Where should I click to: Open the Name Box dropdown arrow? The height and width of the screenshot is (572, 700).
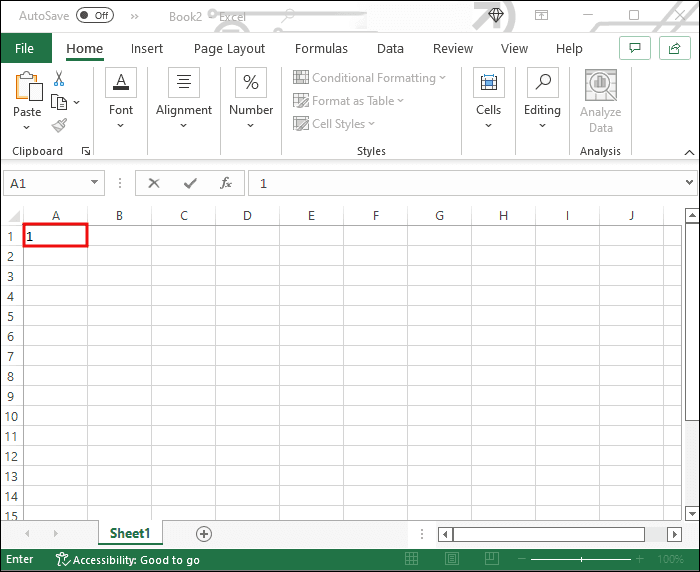tap(94, 182)
